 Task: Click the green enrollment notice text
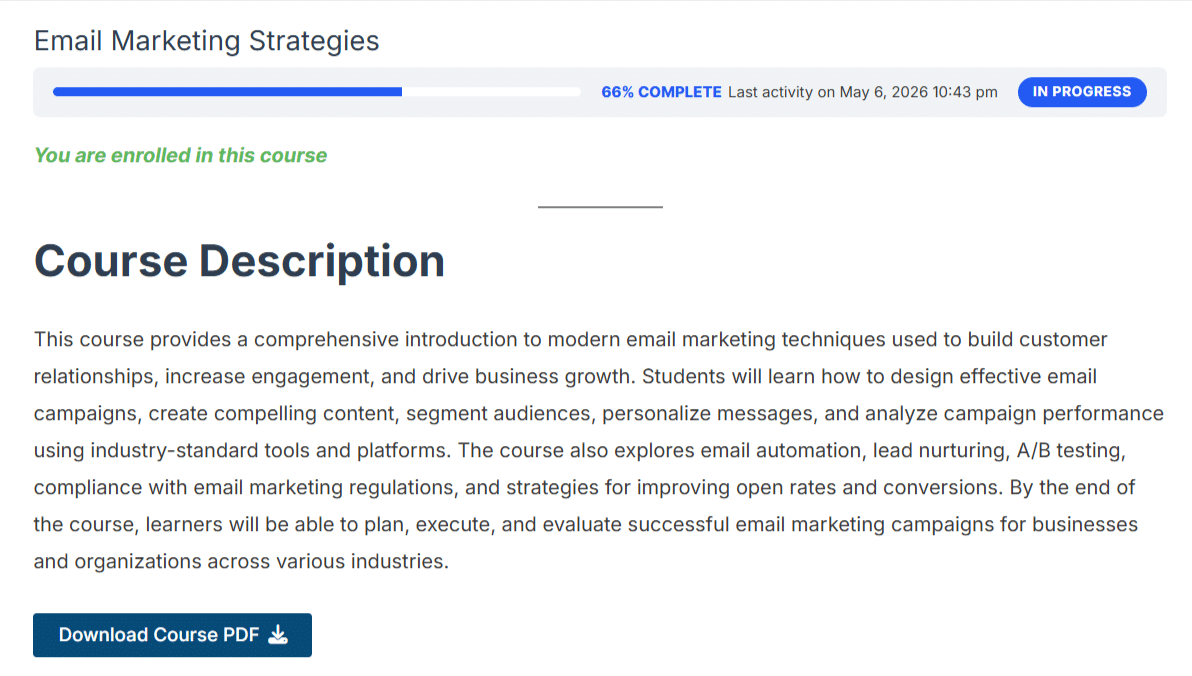coord(181,155)
